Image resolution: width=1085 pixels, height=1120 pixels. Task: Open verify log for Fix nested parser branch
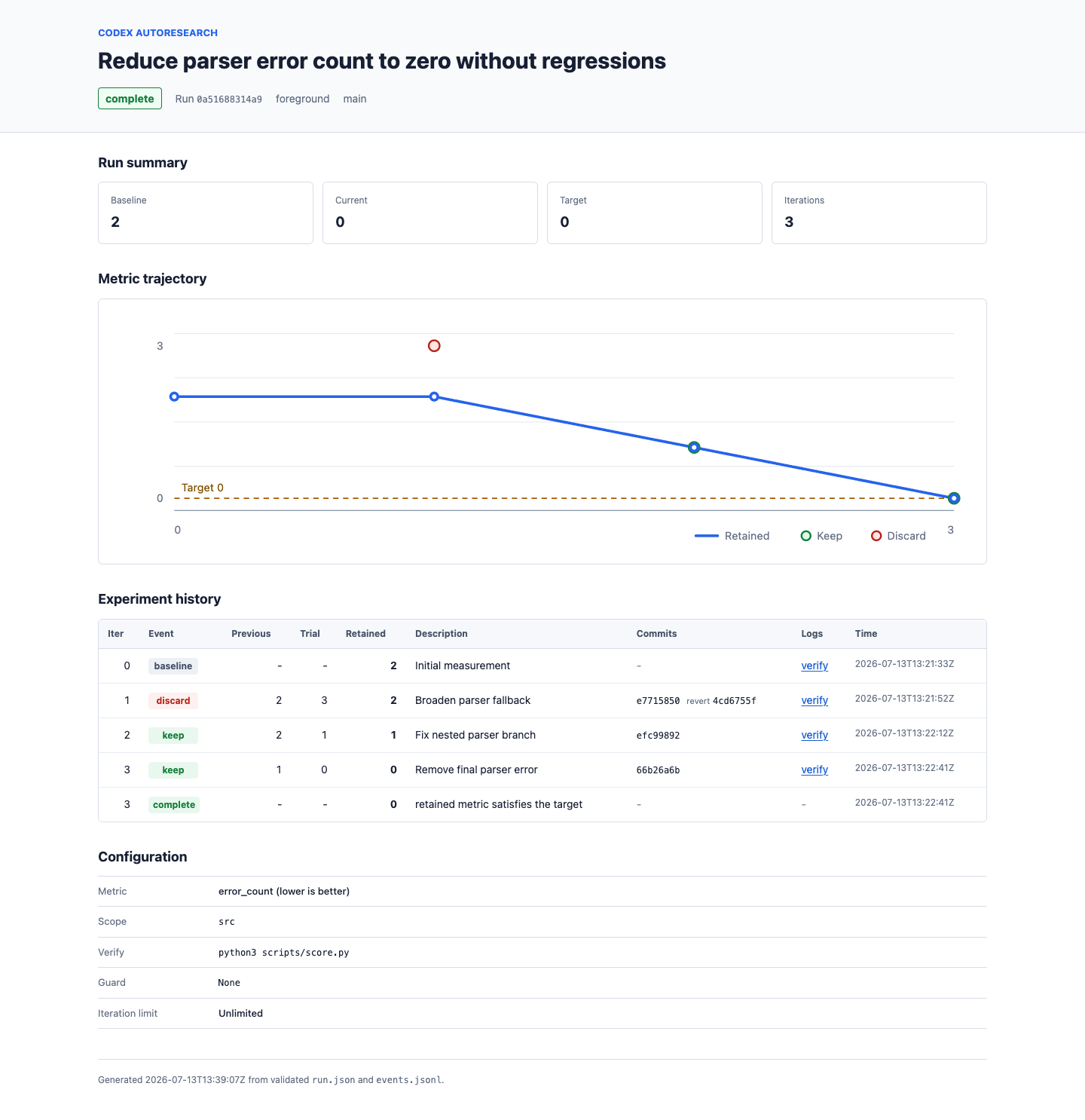(x=815, y=735)
